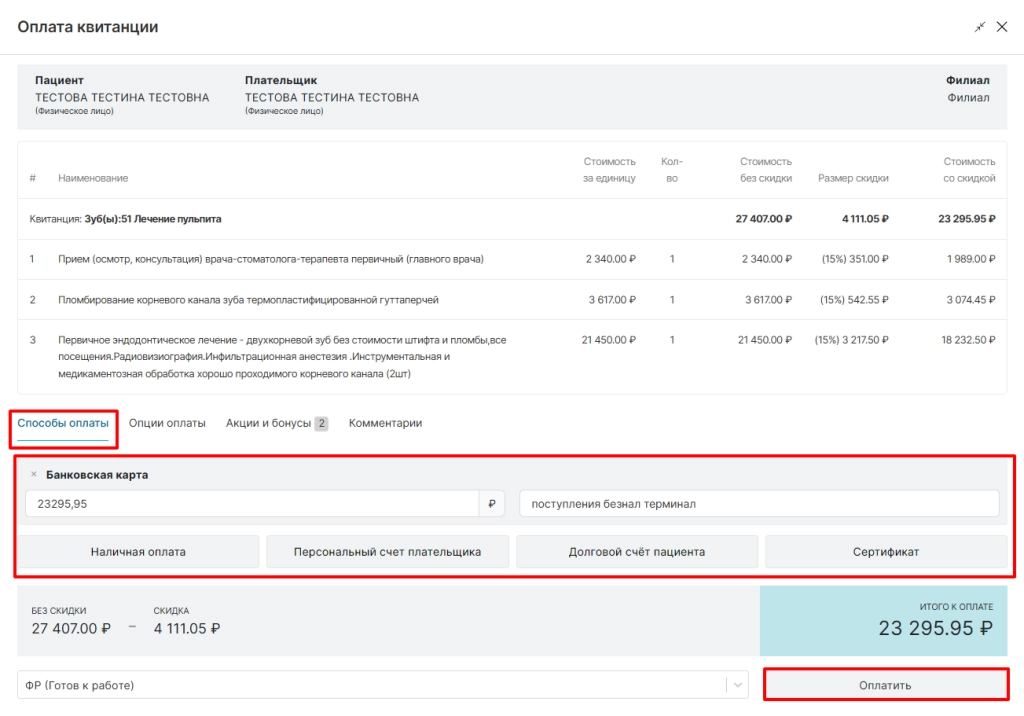Select Долговой счёт пациента option

[x=637, y=551]
